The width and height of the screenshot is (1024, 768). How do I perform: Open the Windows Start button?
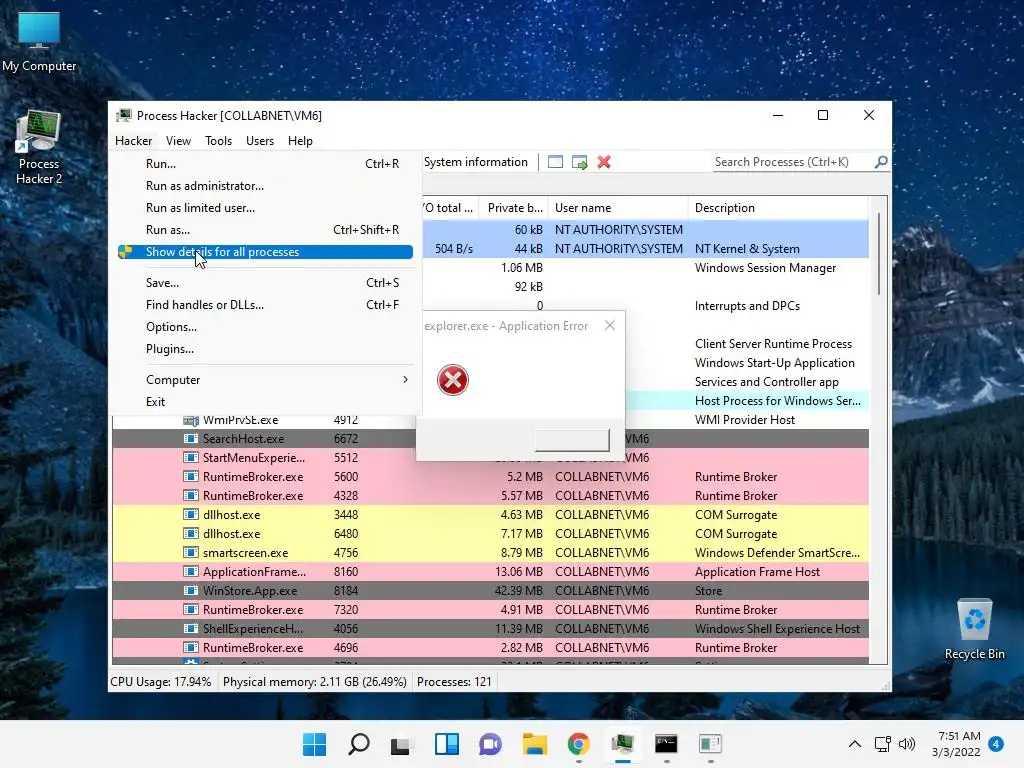pos(314,744)
